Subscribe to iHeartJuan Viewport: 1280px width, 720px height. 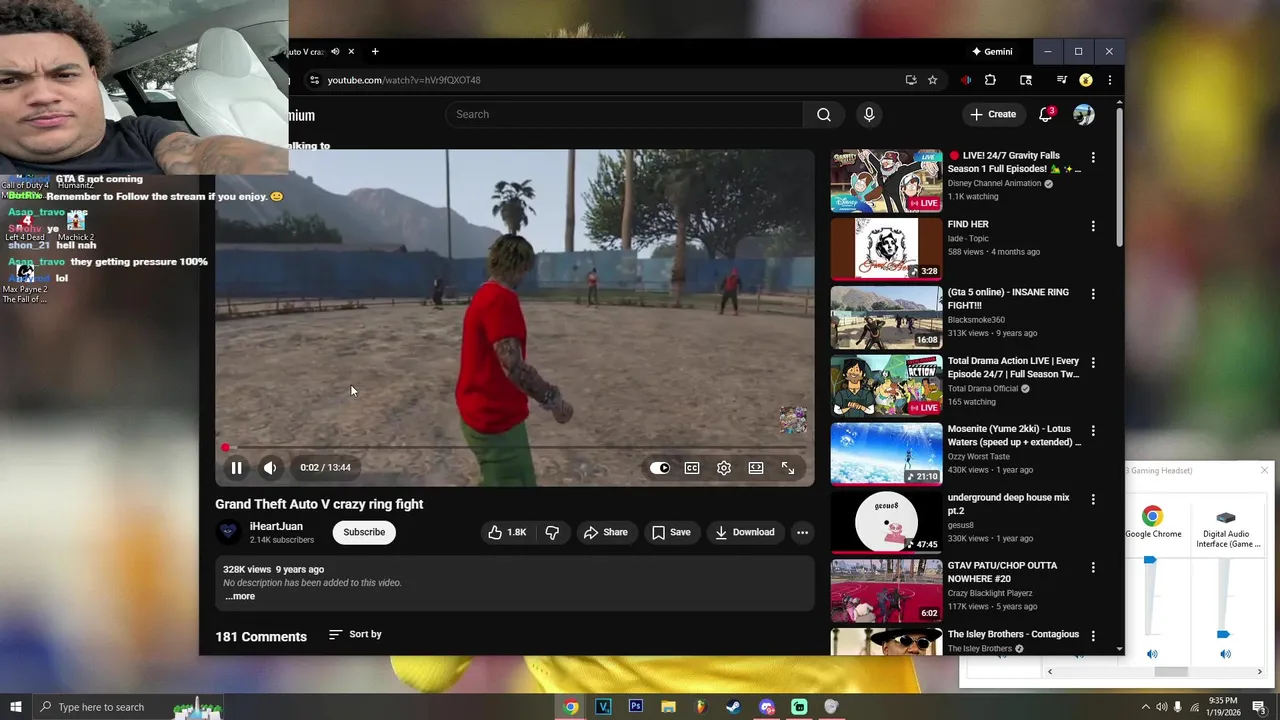click(x=364, y=532)
